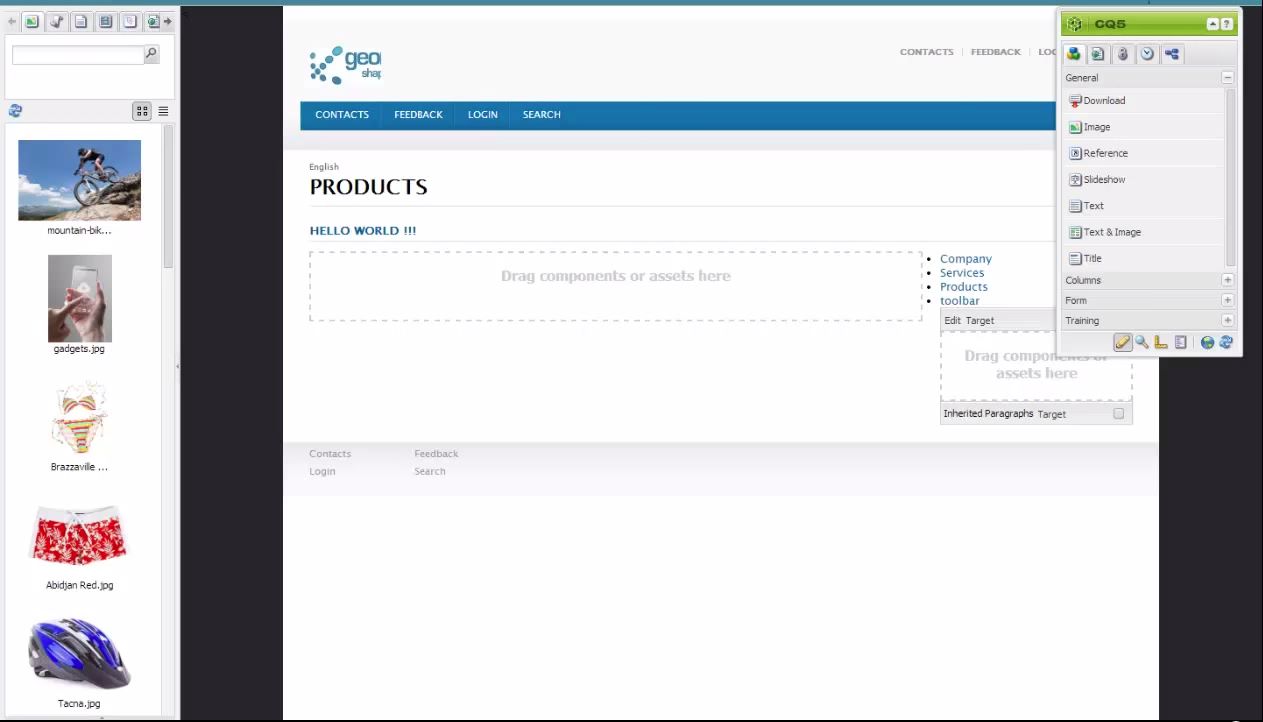Toggle the mosaic view in the content finder

(x=141, y=111)
